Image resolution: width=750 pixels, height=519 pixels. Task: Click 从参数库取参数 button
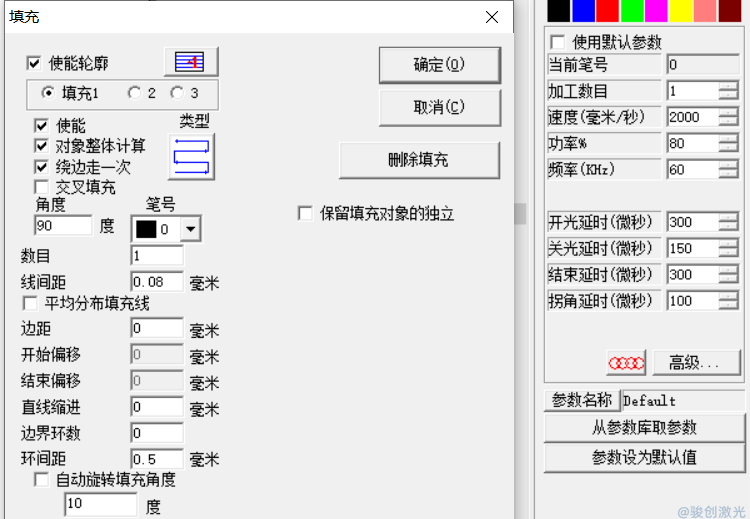(x=644, y=428)
